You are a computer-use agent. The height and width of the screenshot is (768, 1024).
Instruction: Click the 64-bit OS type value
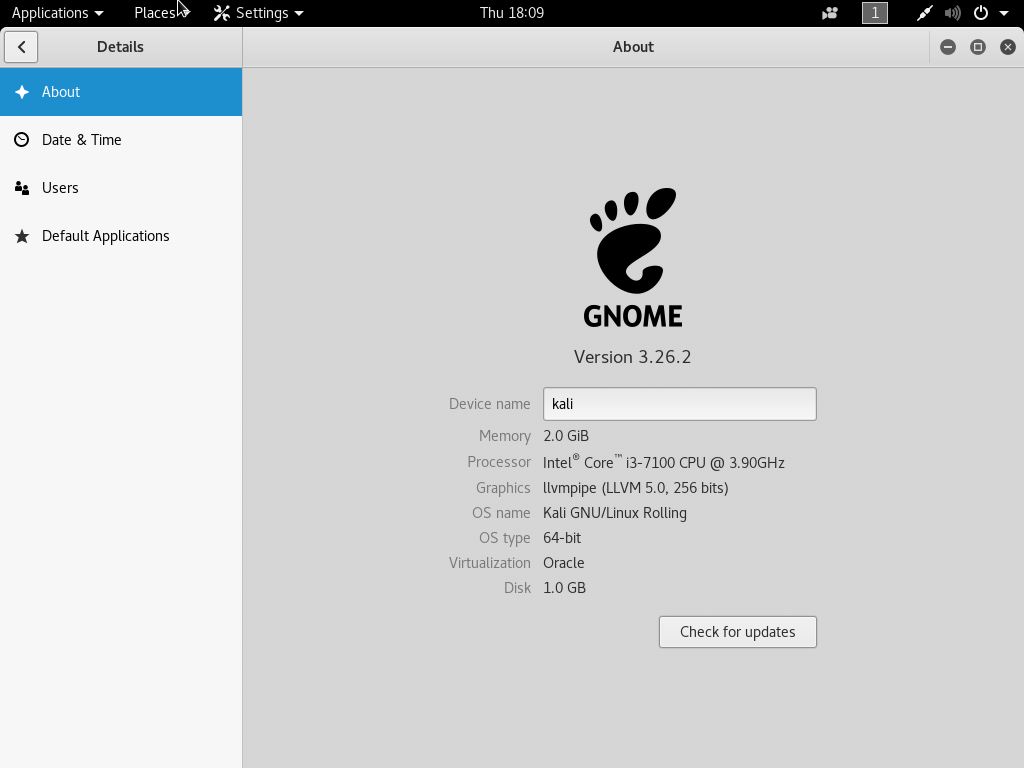point(562,538)
